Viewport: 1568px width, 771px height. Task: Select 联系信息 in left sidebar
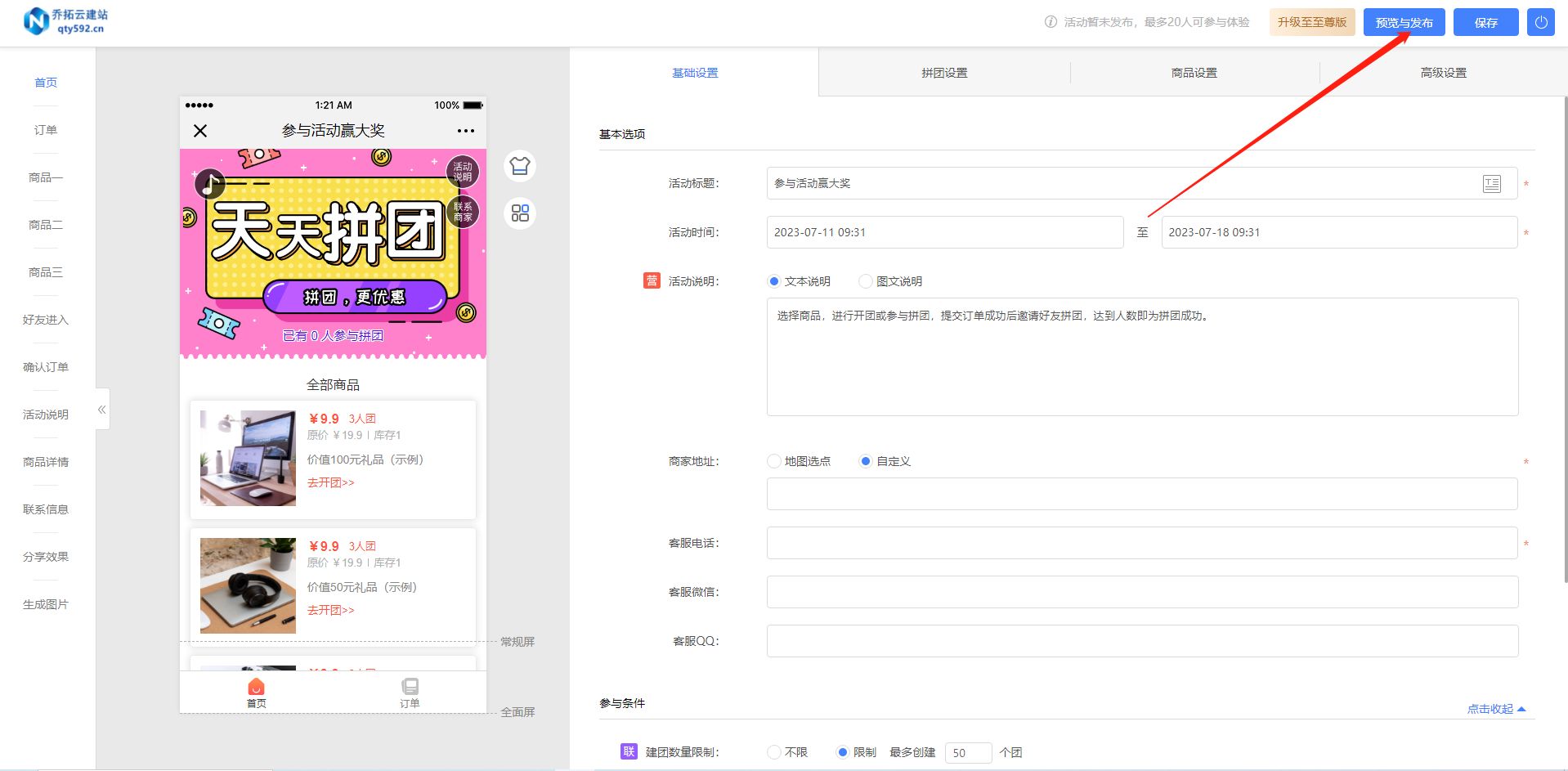(x=46, y=509)
